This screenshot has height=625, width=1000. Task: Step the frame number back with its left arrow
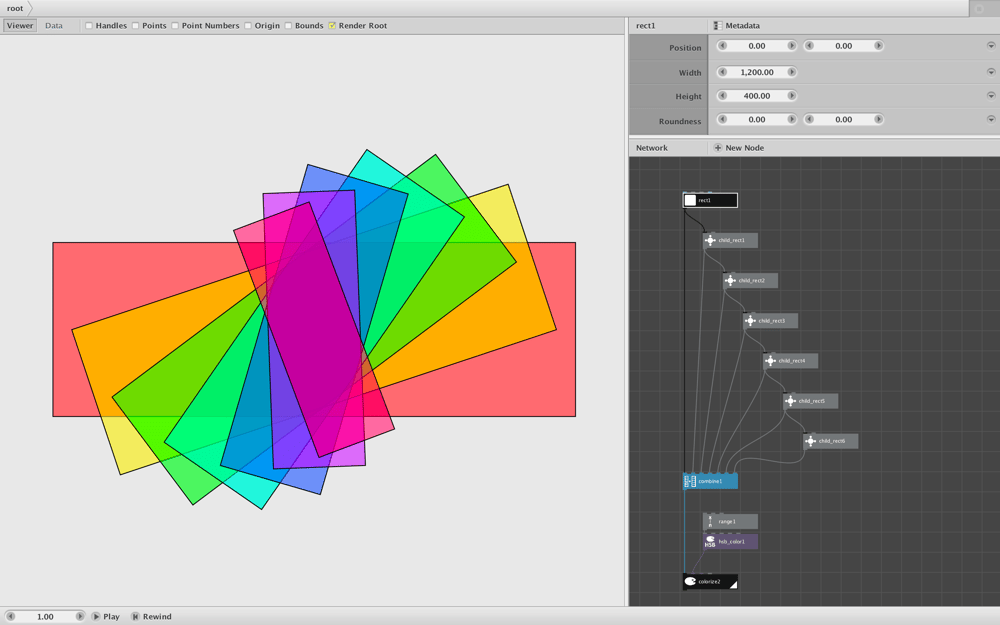click(x=11, y=617)
